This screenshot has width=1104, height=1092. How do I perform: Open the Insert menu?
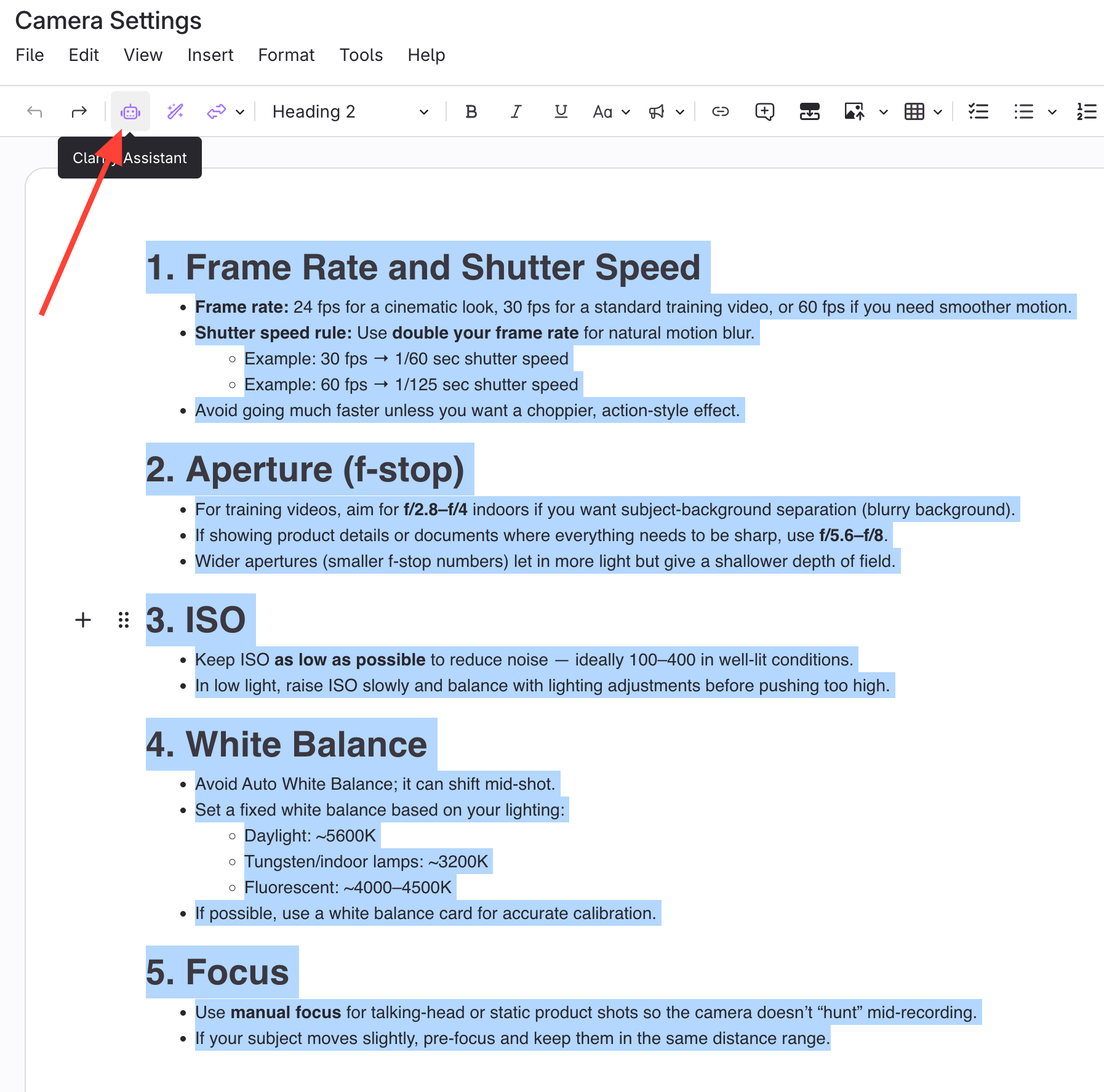[x=210, y=55]
